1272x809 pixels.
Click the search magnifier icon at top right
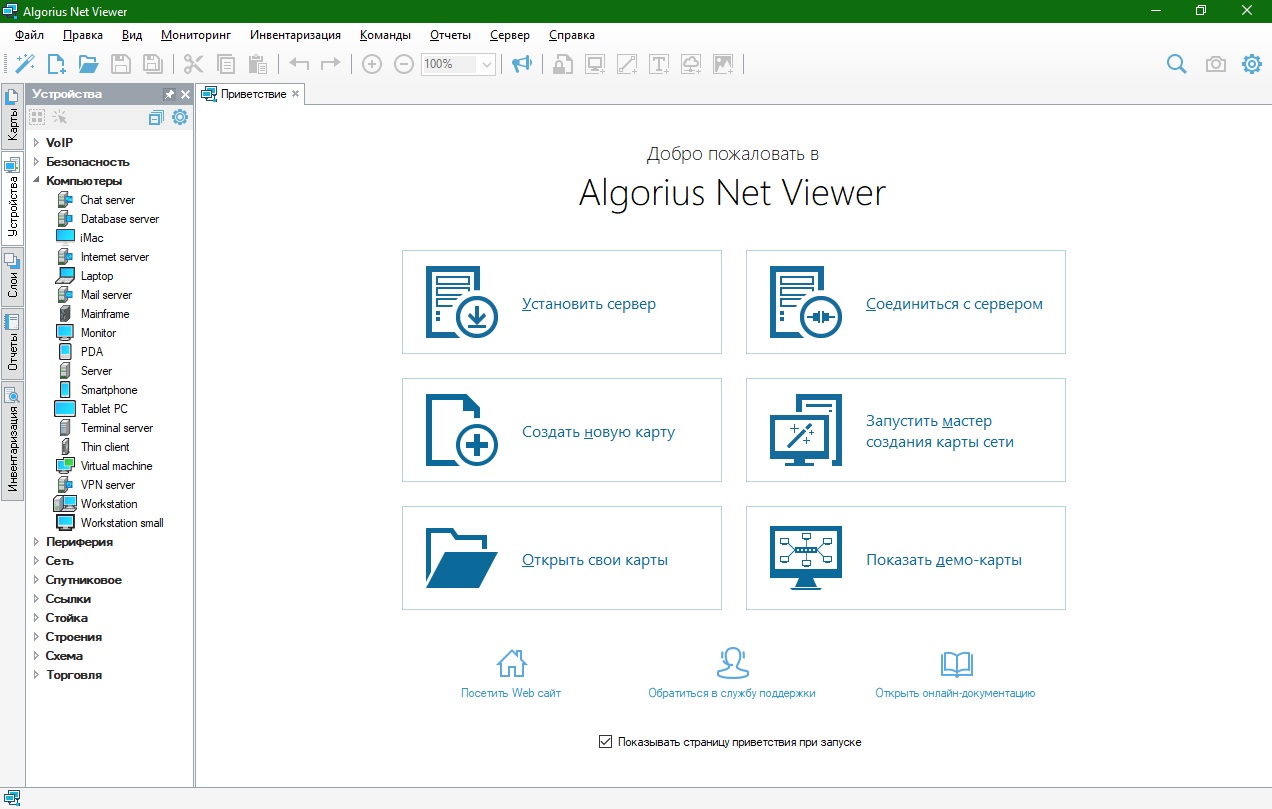1177,64
